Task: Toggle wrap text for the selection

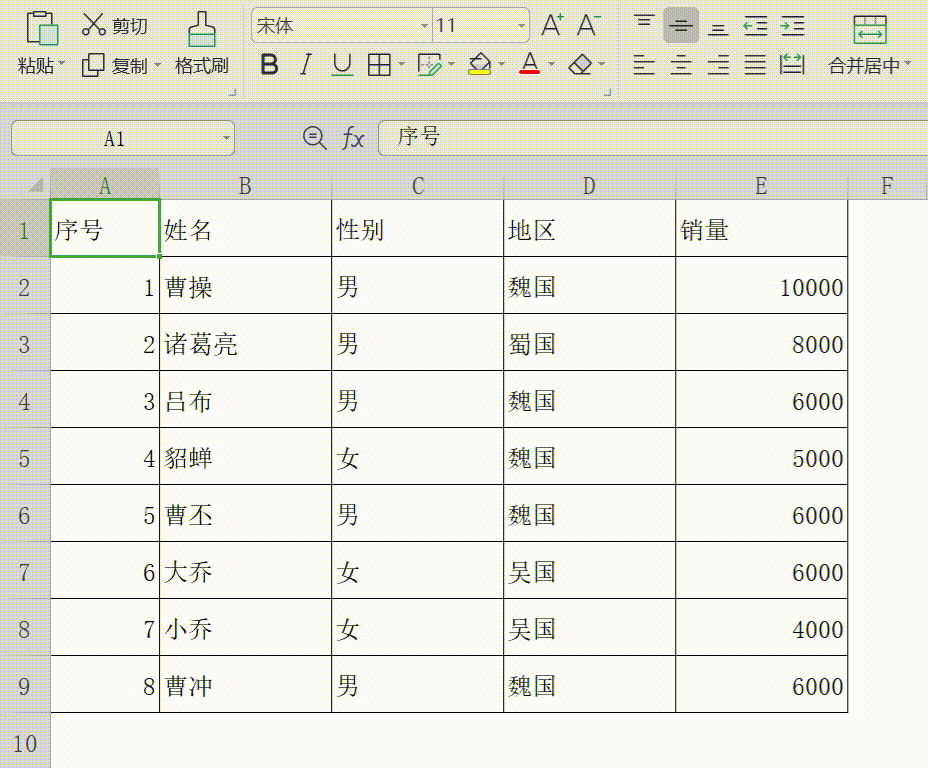Action: 793,63
